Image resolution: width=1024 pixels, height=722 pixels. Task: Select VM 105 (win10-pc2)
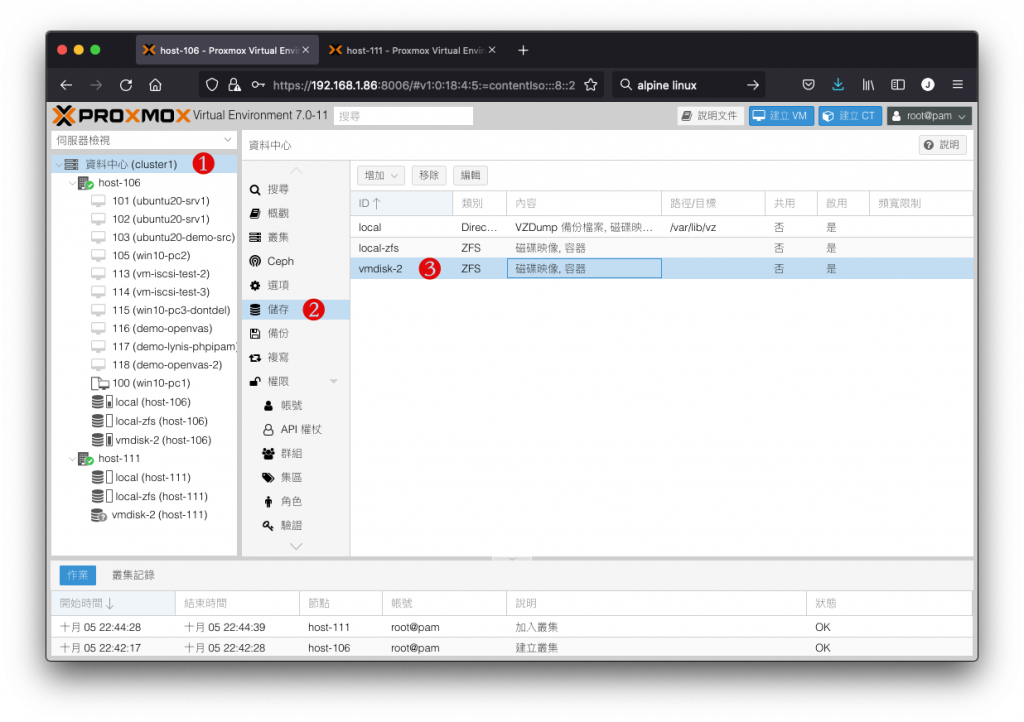[151, 255]
